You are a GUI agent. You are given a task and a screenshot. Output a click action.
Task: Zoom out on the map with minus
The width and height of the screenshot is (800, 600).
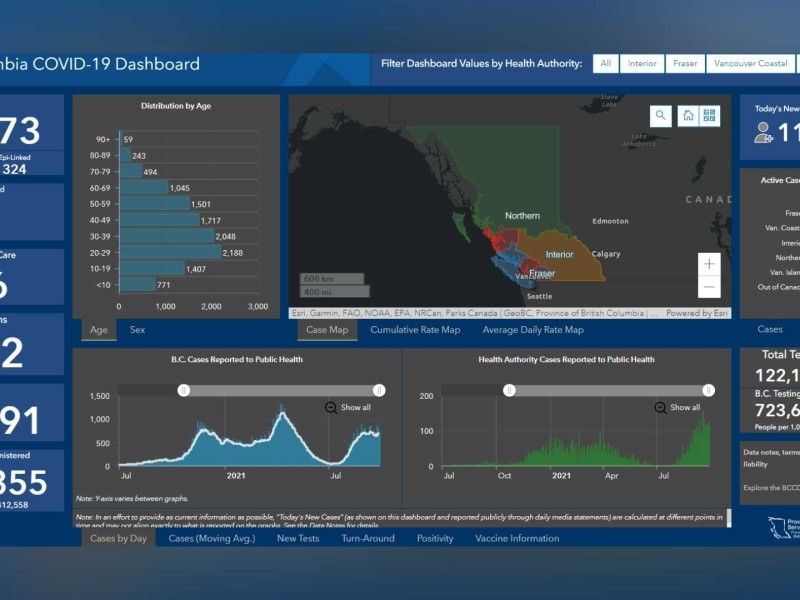pyautogui.click(x=709, y=287)
